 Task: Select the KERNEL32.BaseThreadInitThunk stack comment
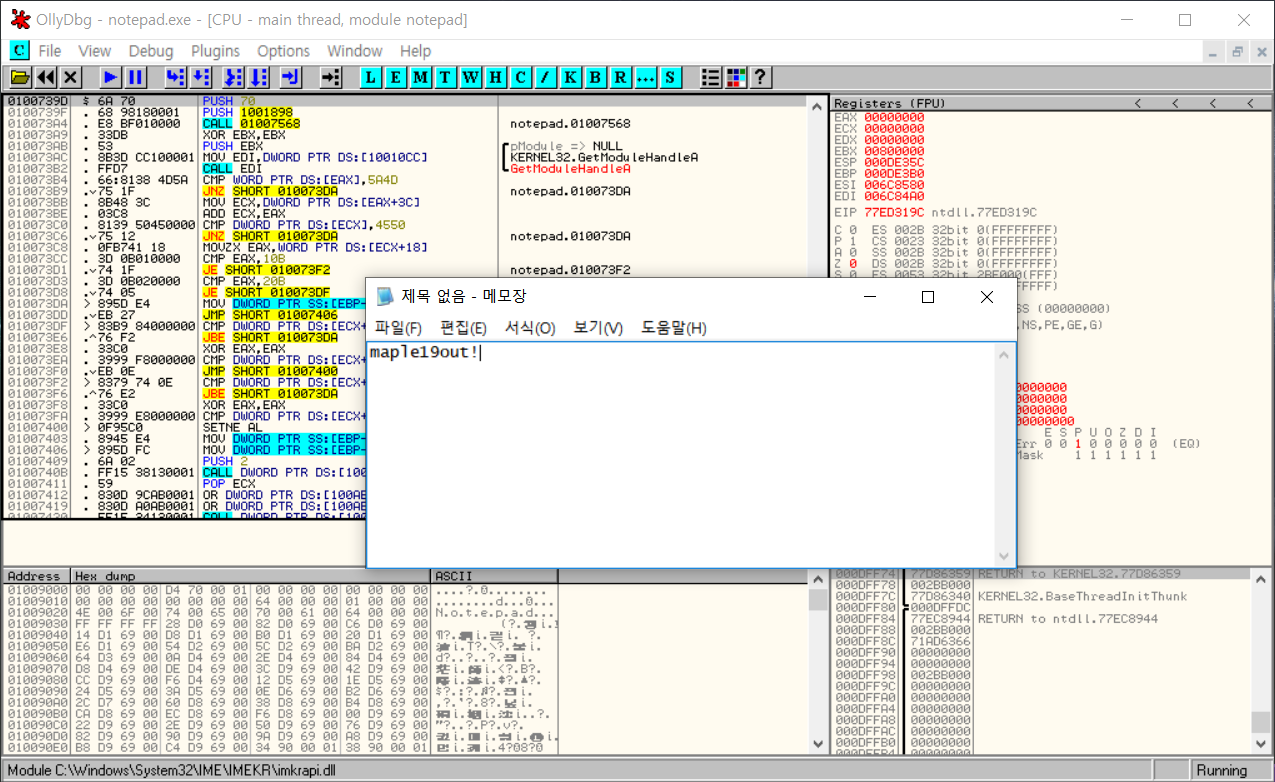tap(1082, 596)
